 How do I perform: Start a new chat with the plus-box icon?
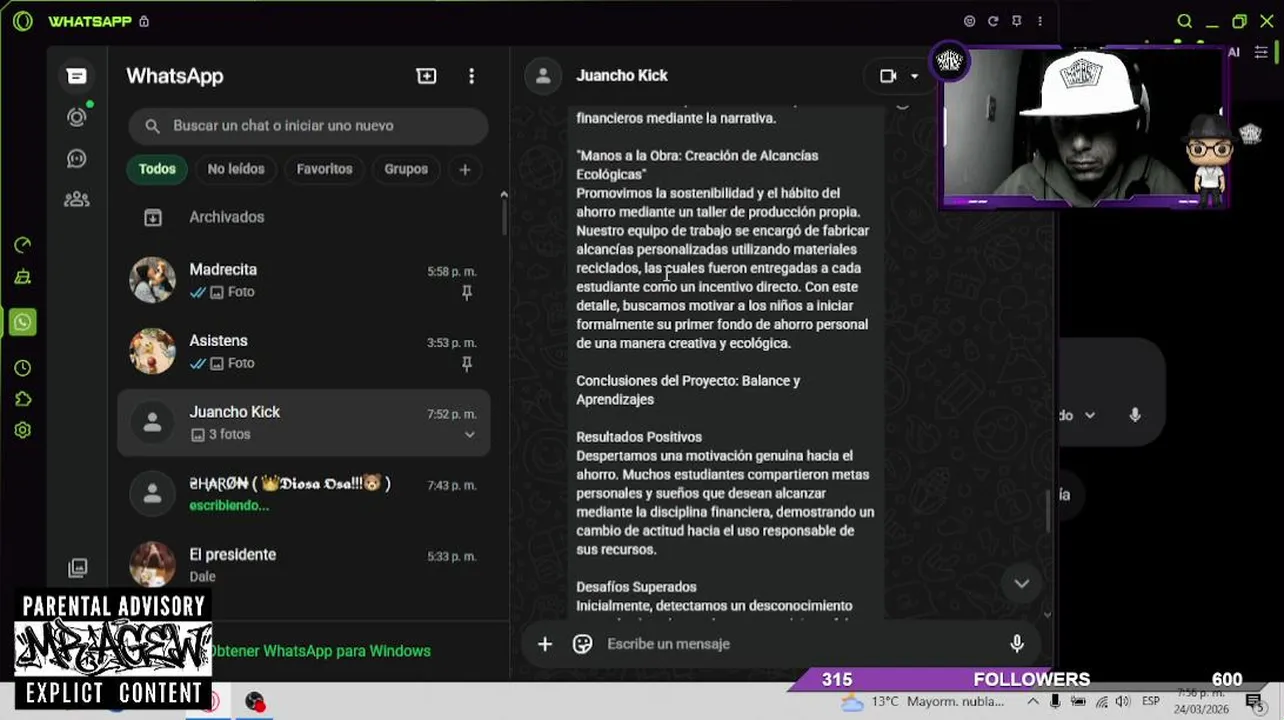(x=426, y=76)
